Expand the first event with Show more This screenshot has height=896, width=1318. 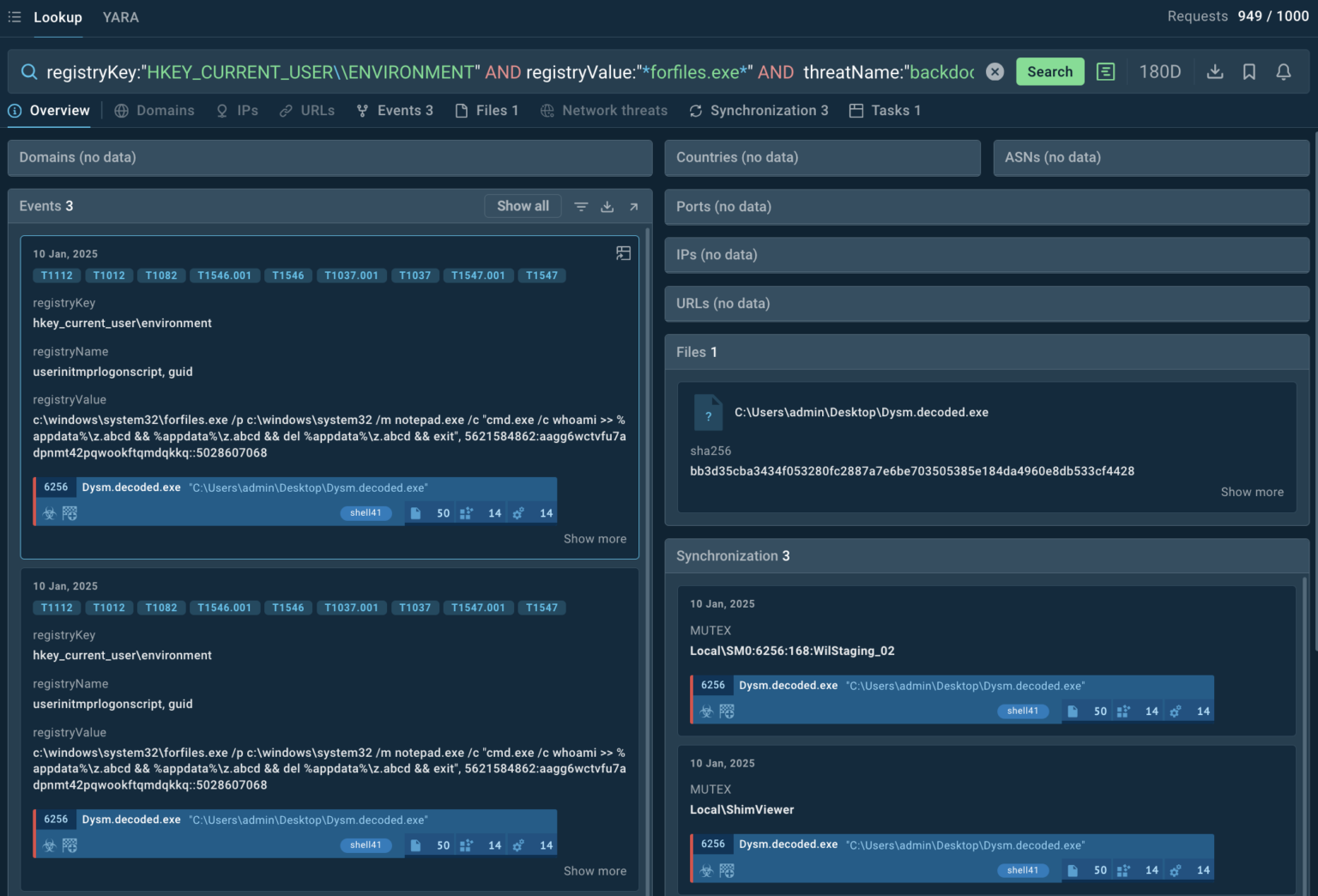595,539
